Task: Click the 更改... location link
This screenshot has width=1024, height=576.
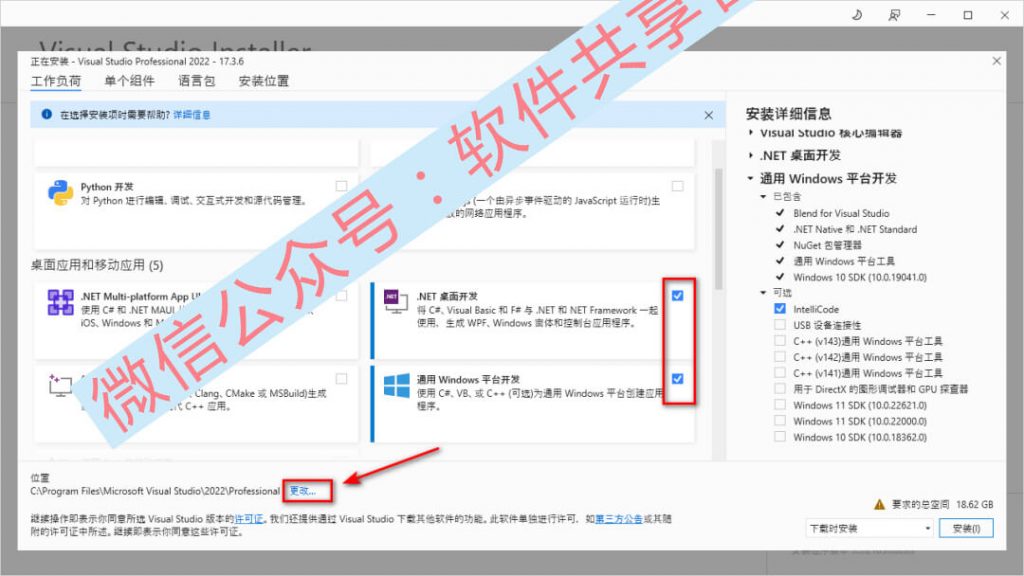Action: tap(302, 490)
